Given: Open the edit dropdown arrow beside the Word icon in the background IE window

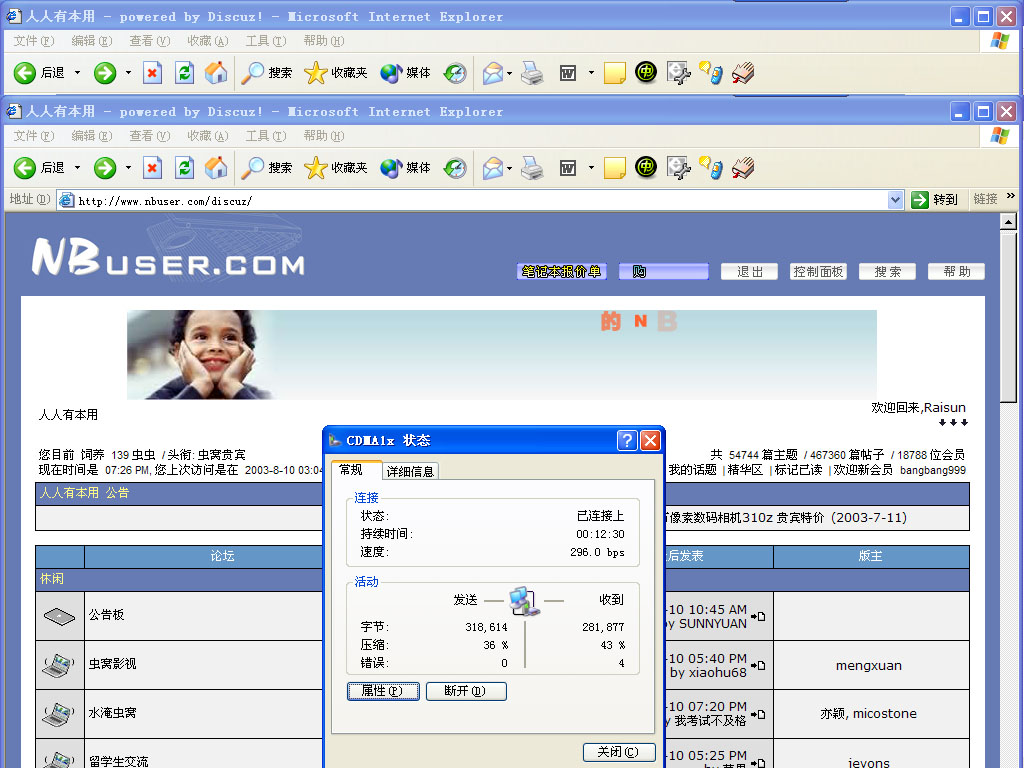Looking at the screenshot, I should (591, 72).
